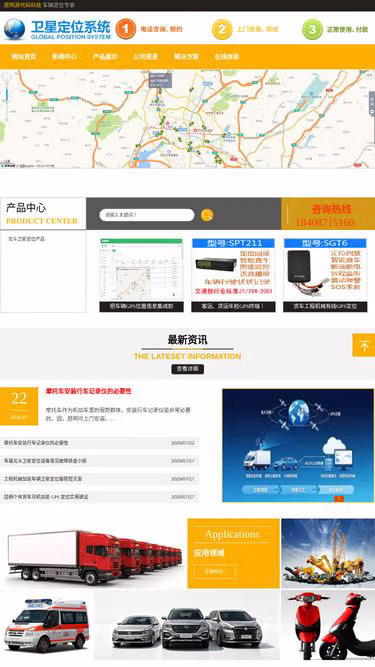Click the date box showing 22
This screenshot has height=667, width=375.
[19, 406]
